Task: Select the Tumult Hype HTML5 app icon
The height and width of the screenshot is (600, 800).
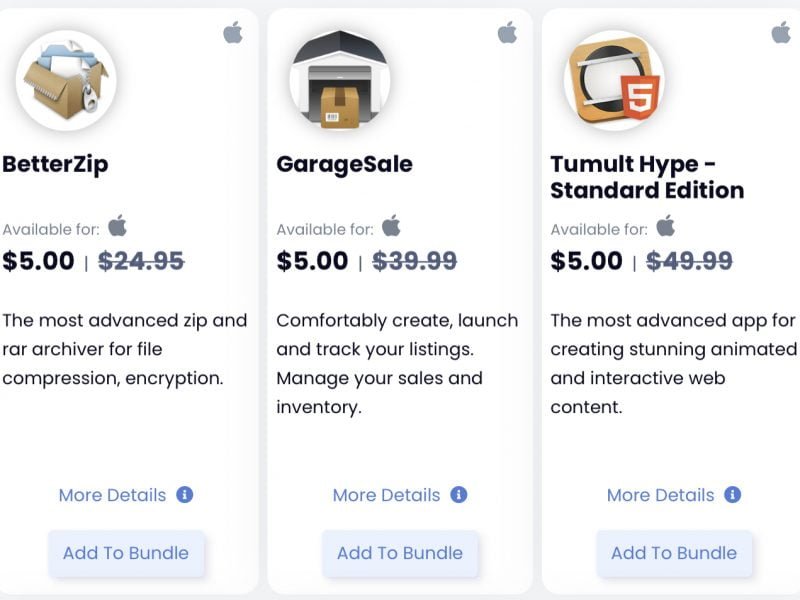Action: coord(614,80)
